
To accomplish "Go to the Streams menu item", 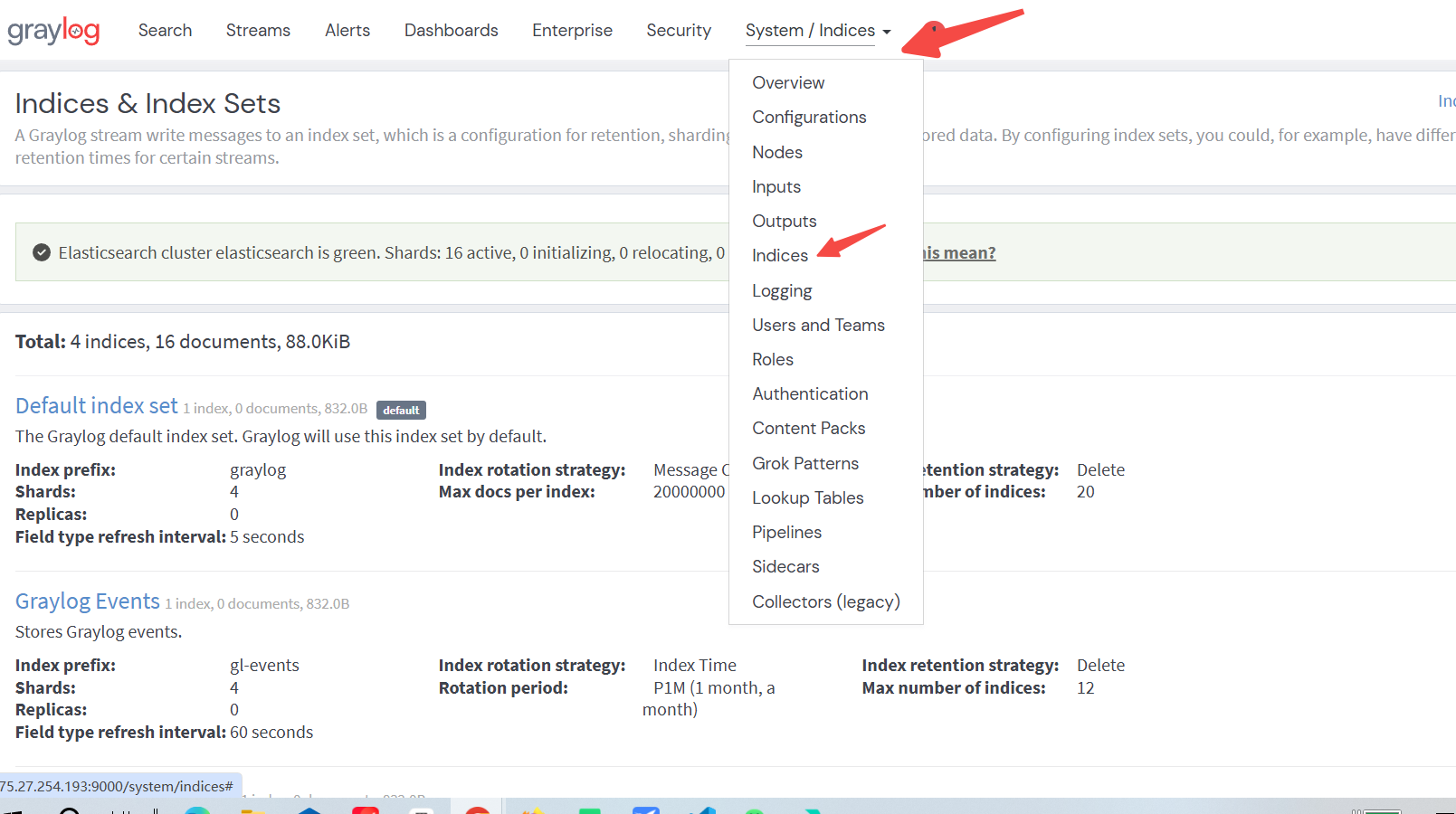I will (258, 30).
